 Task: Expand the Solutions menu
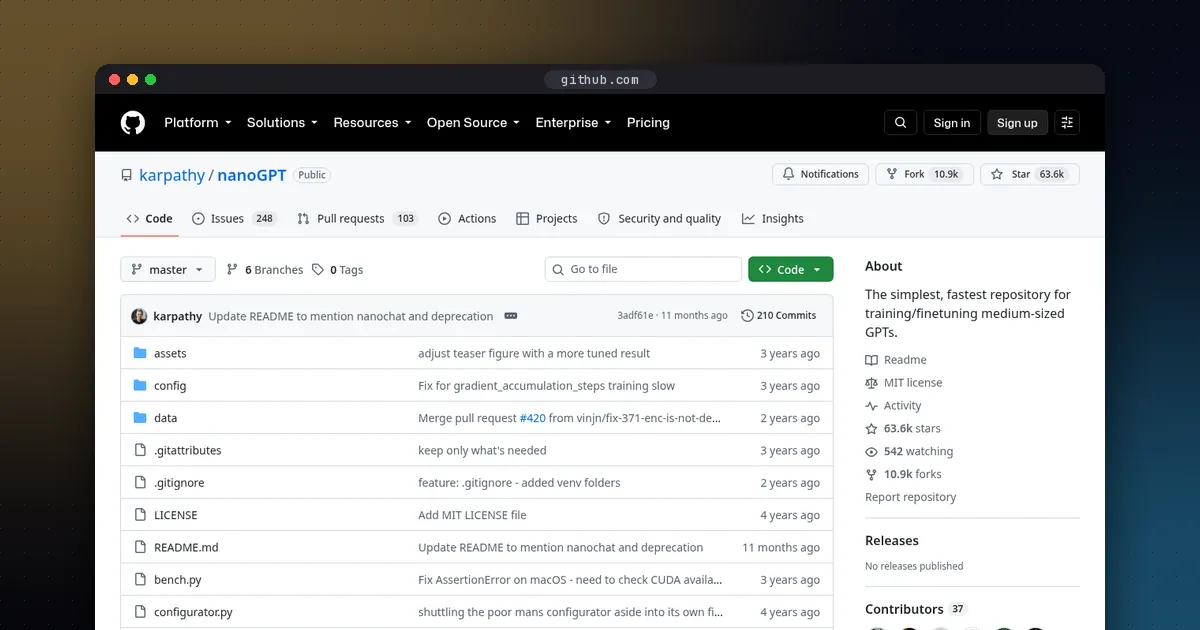pyautogui.click(x=282, y=123)
